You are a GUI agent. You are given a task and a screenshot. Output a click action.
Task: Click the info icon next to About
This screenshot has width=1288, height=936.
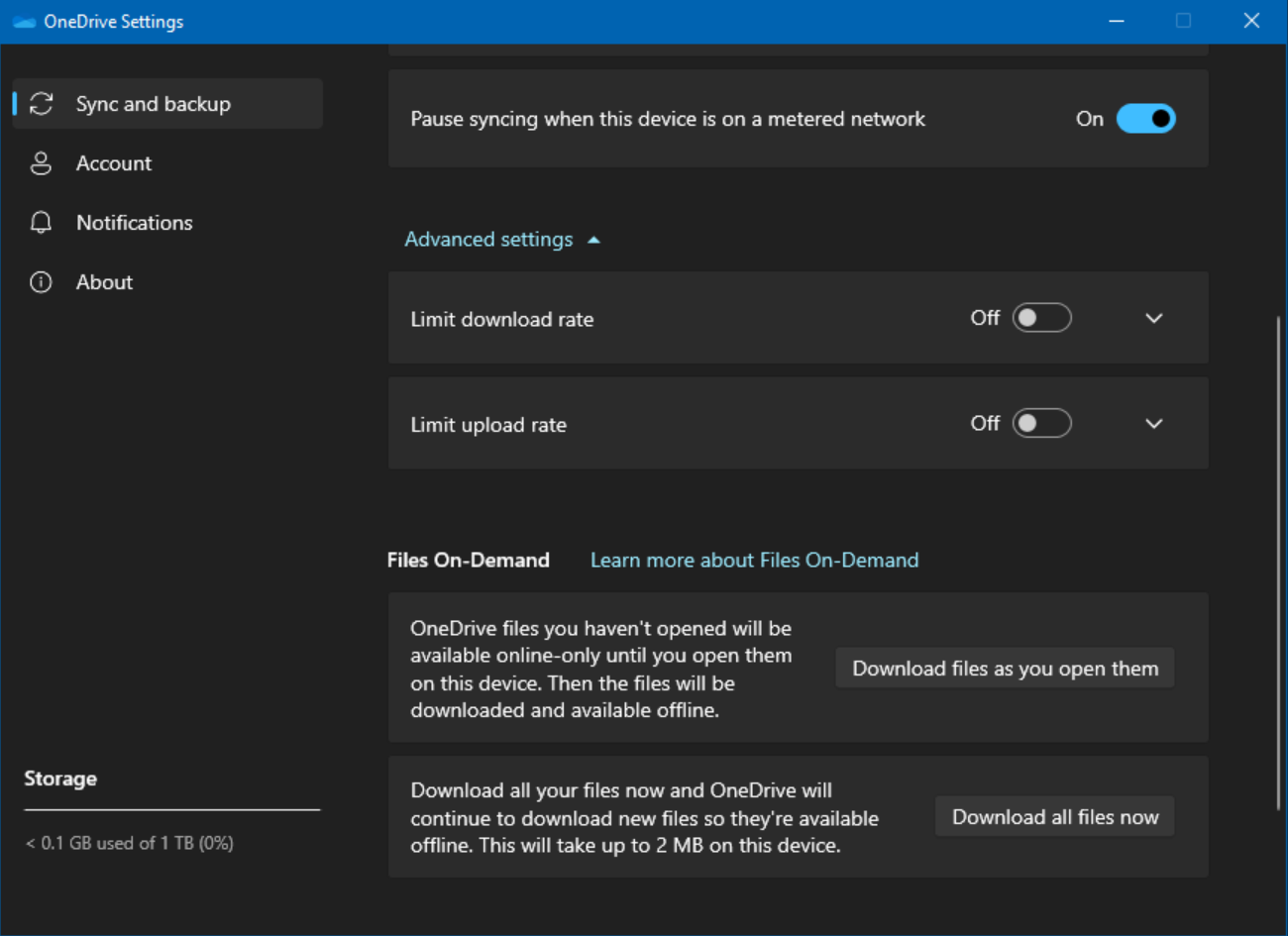click(x=41, y=281)
